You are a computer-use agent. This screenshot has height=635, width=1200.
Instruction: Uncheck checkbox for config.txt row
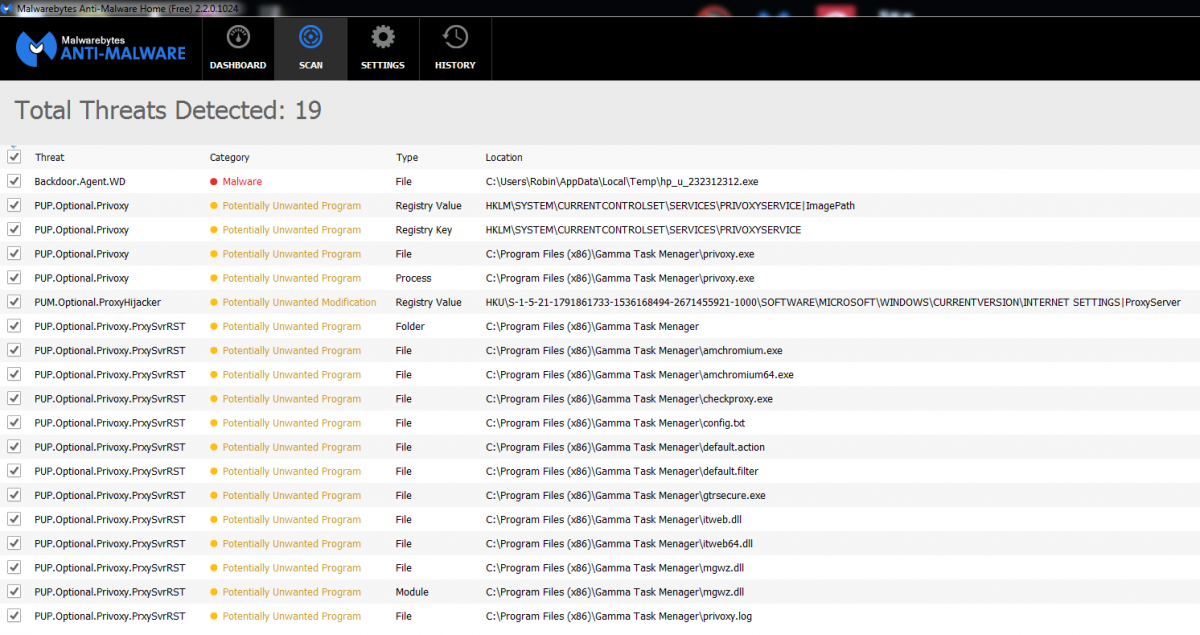(x=14, y=422)
